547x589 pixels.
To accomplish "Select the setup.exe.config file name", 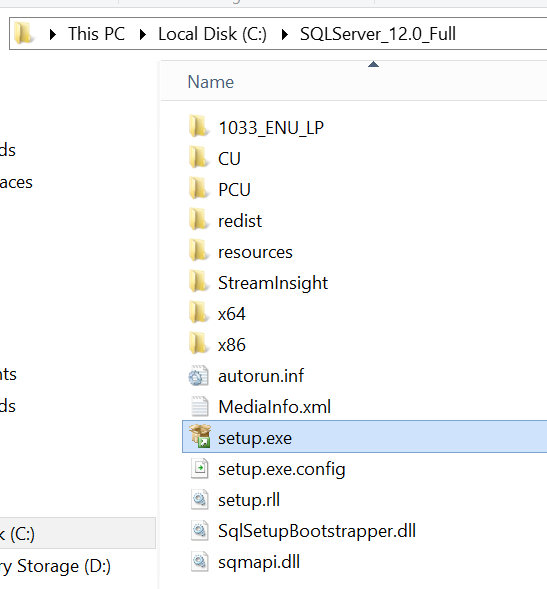I will [x=281, y=470].
